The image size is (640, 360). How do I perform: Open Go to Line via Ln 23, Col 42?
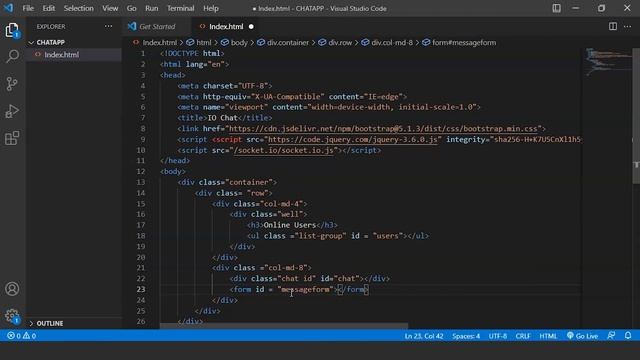[x=423, y=336]
